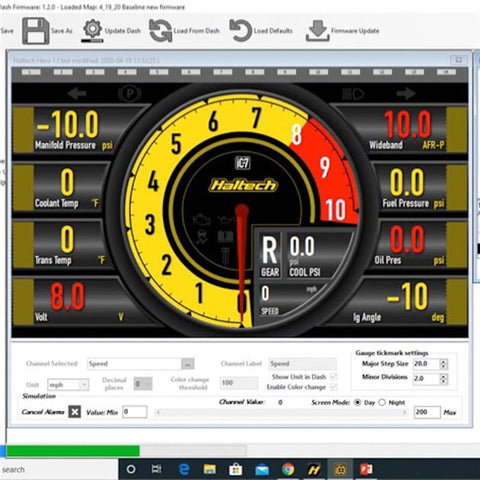This screenshot has height=480, width=480.
Task: Click the Save As label
Action: (62, 31)
